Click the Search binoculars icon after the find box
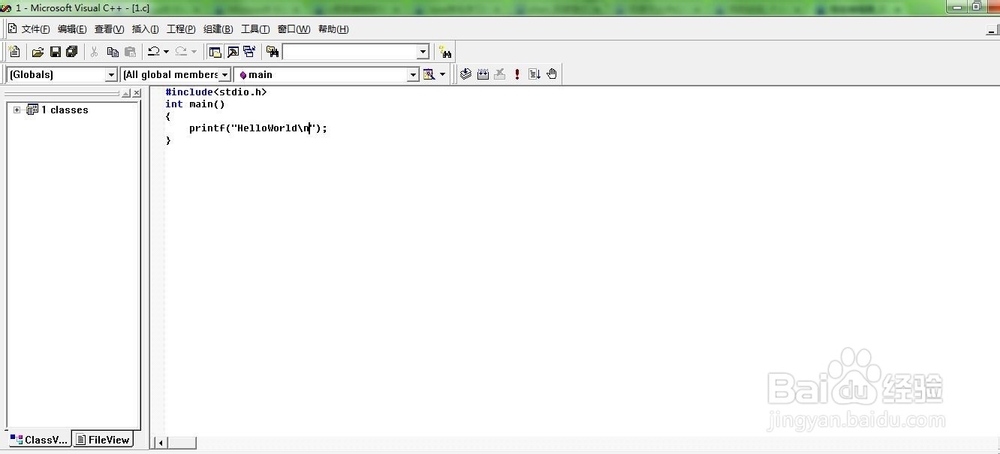 click(445, 52)
